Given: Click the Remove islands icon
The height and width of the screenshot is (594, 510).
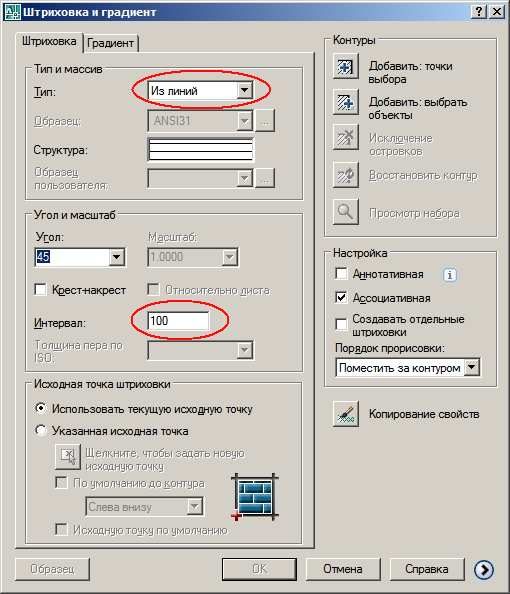Looking at the screenshot, I should point(345,137).
